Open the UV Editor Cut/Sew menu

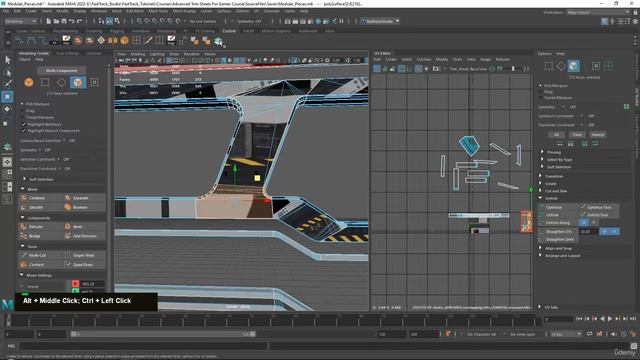[424, 60]
